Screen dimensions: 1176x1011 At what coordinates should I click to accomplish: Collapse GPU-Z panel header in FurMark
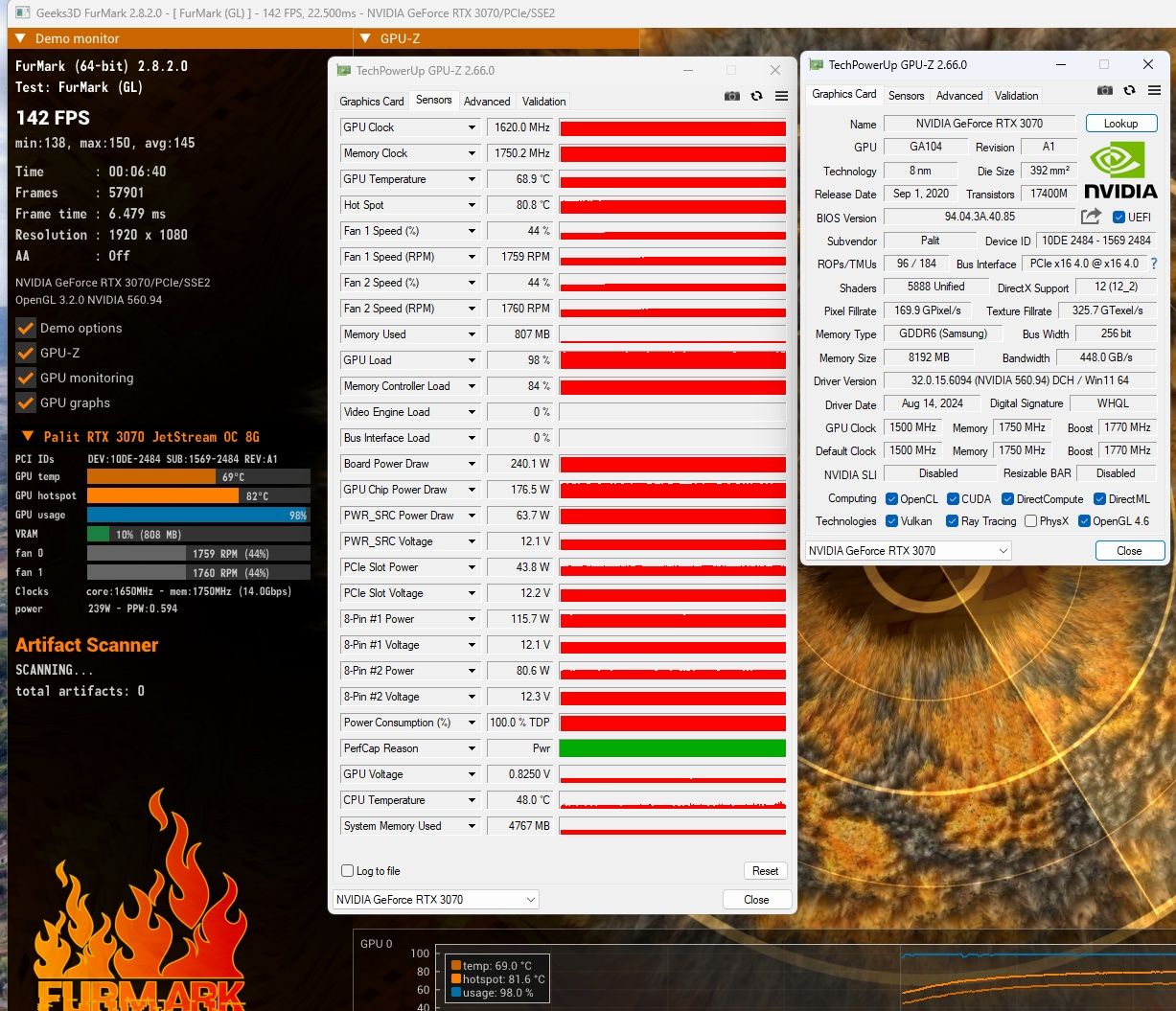[x=496, y=38]
